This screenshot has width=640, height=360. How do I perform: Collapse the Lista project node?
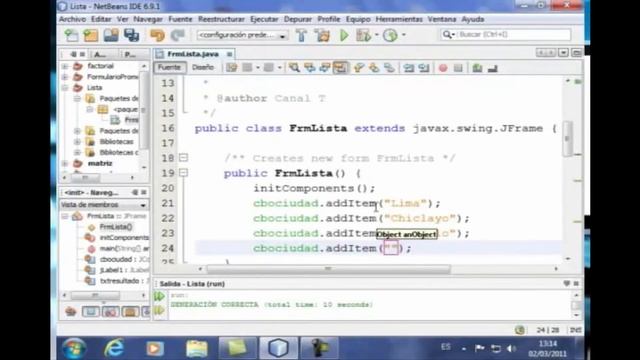(x=65, y=88)
